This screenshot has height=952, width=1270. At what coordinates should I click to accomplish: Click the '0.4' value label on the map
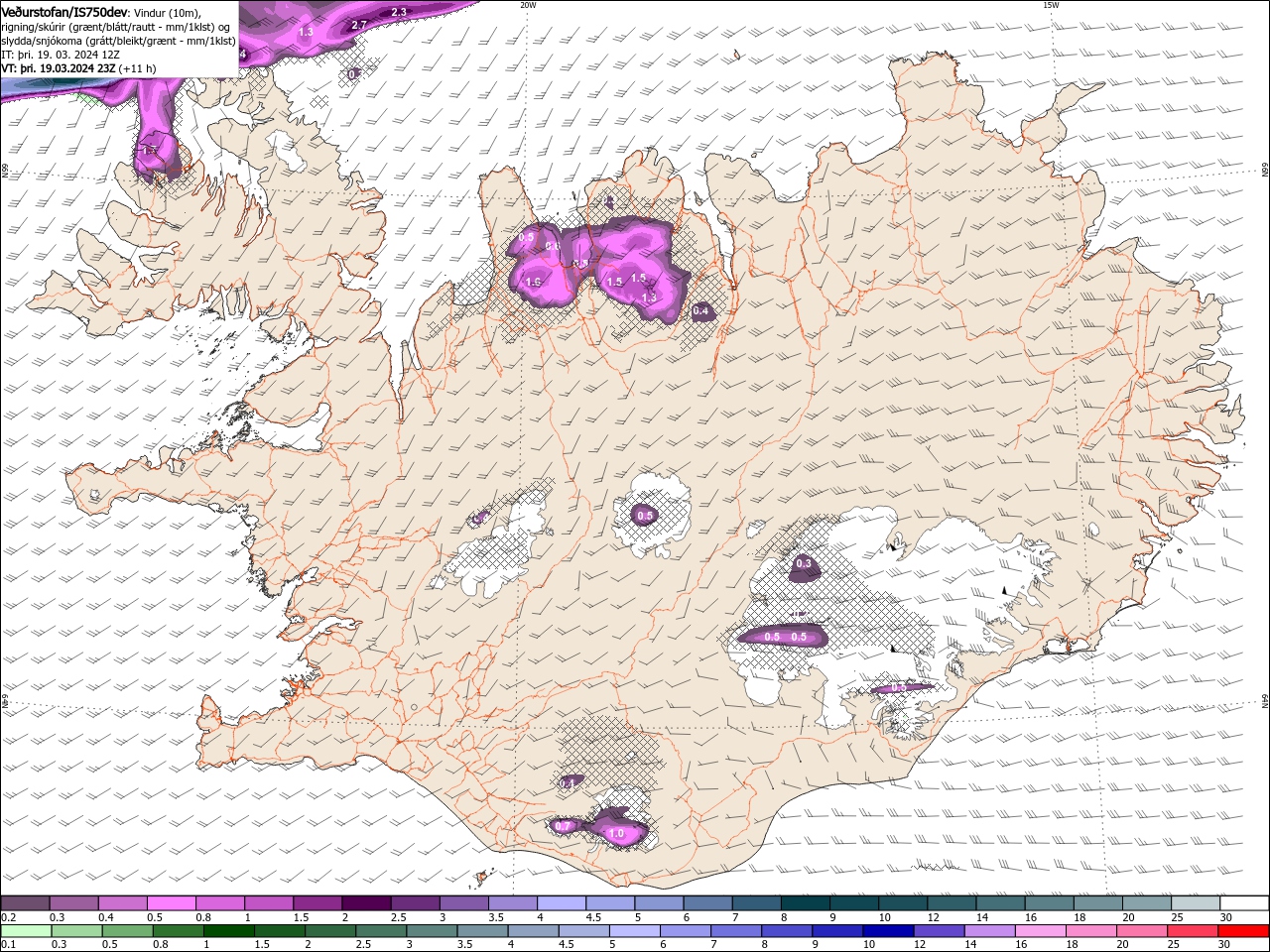[700, 311]
